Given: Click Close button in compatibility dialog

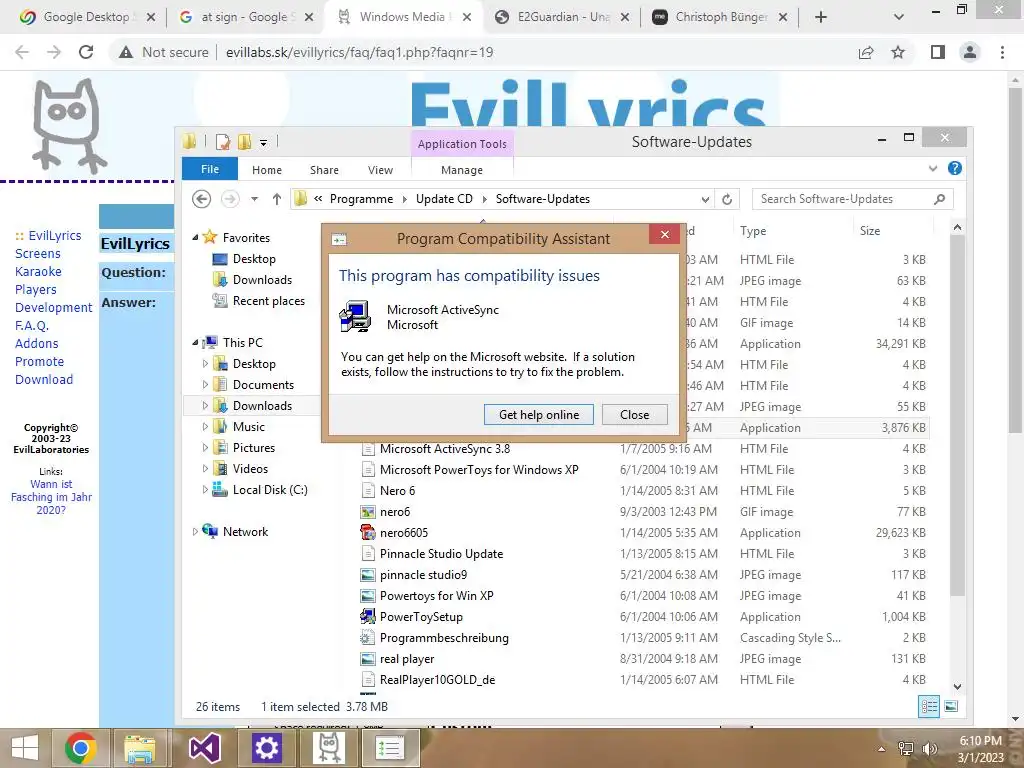Looking at the screenshot, I should click(634, 415).
